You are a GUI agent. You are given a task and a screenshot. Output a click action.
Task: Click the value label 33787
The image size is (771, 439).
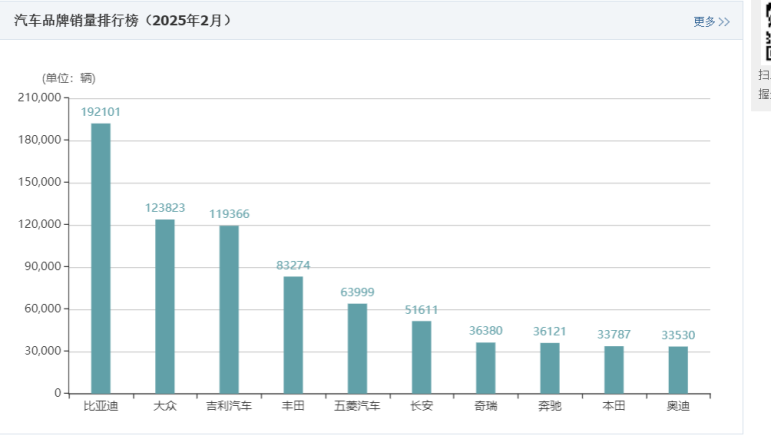click(614, 335)
